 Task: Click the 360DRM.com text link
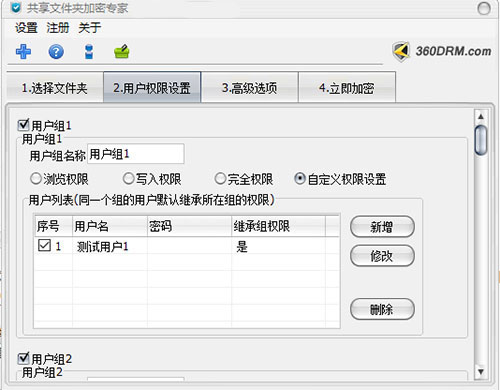pos(453,51)
